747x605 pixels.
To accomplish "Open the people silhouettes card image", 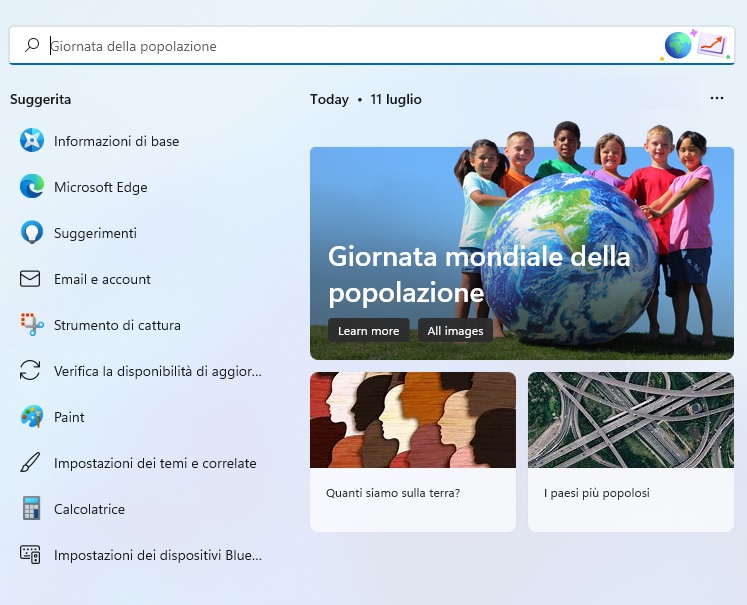I will click(413, 420).
